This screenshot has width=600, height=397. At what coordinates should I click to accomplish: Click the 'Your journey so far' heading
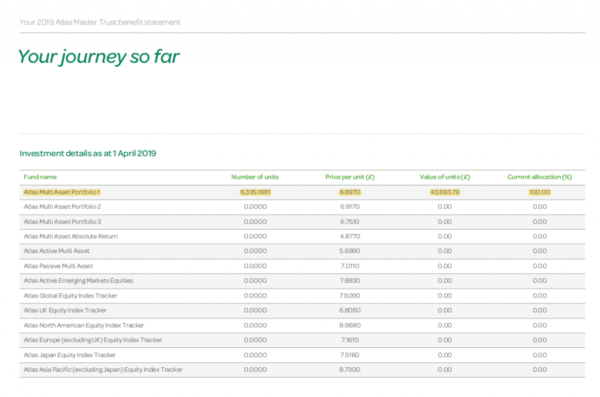coord(98,57)
